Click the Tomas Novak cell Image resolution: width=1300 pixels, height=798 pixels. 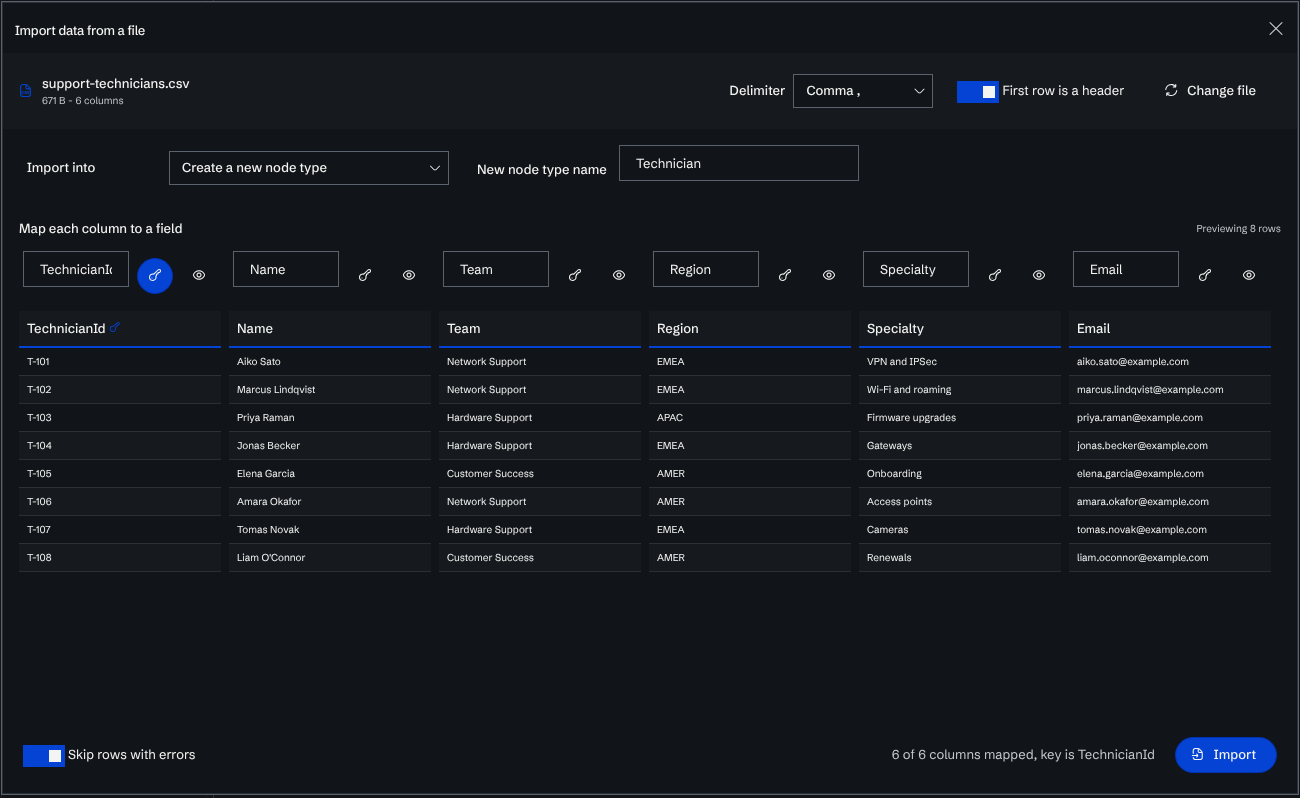330,530
